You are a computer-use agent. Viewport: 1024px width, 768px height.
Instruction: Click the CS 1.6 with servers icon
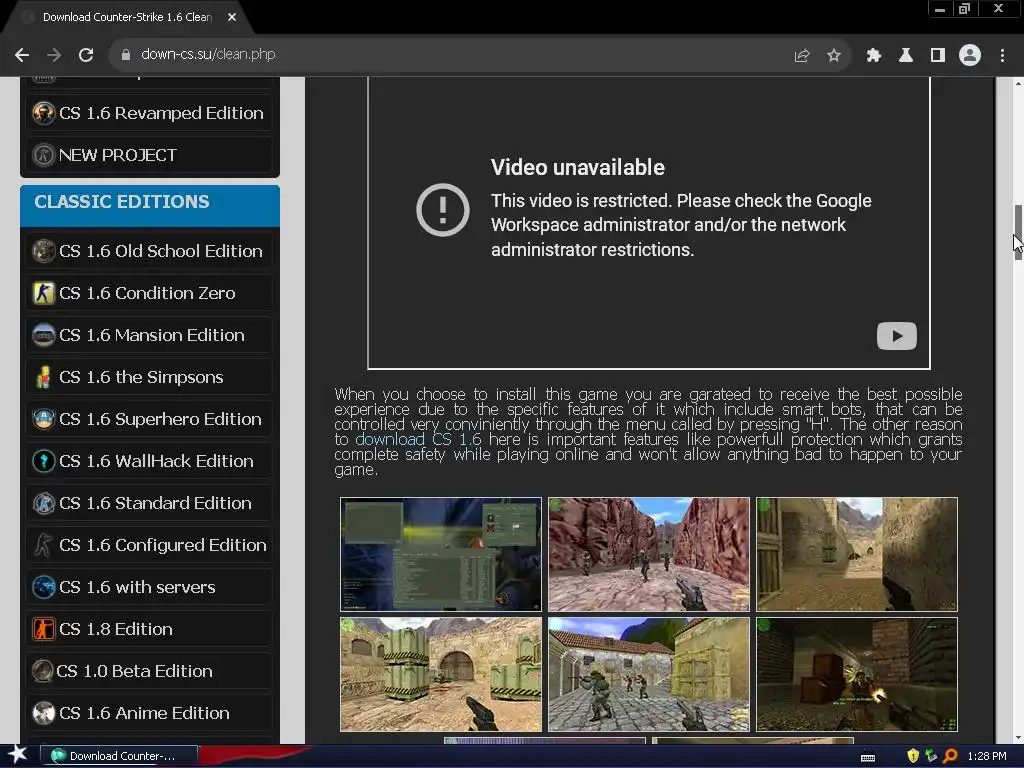(43, 586)
